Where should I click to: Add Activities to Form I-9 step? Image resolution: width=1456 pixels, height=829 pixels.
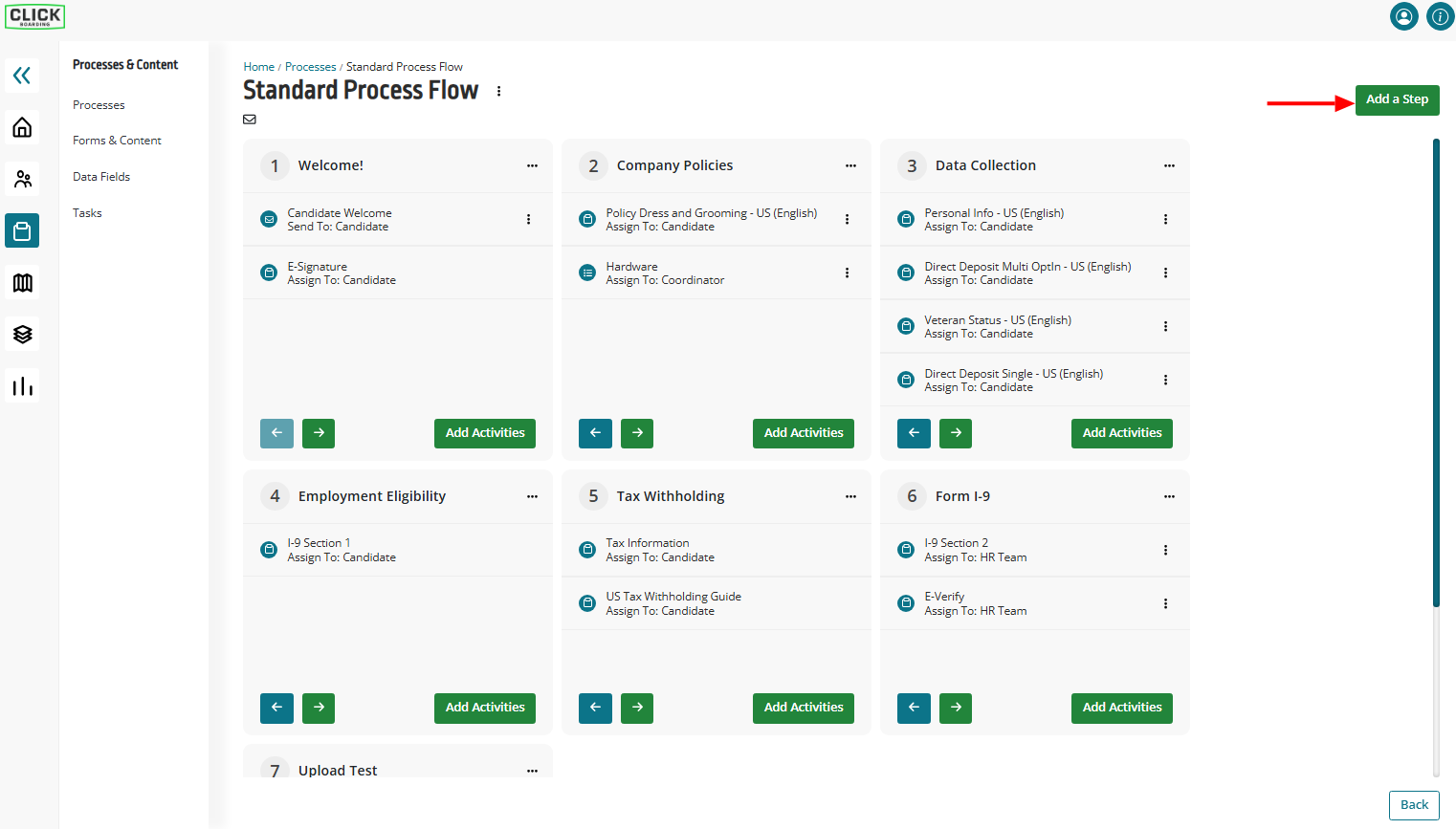click(x=1122, y=708)
